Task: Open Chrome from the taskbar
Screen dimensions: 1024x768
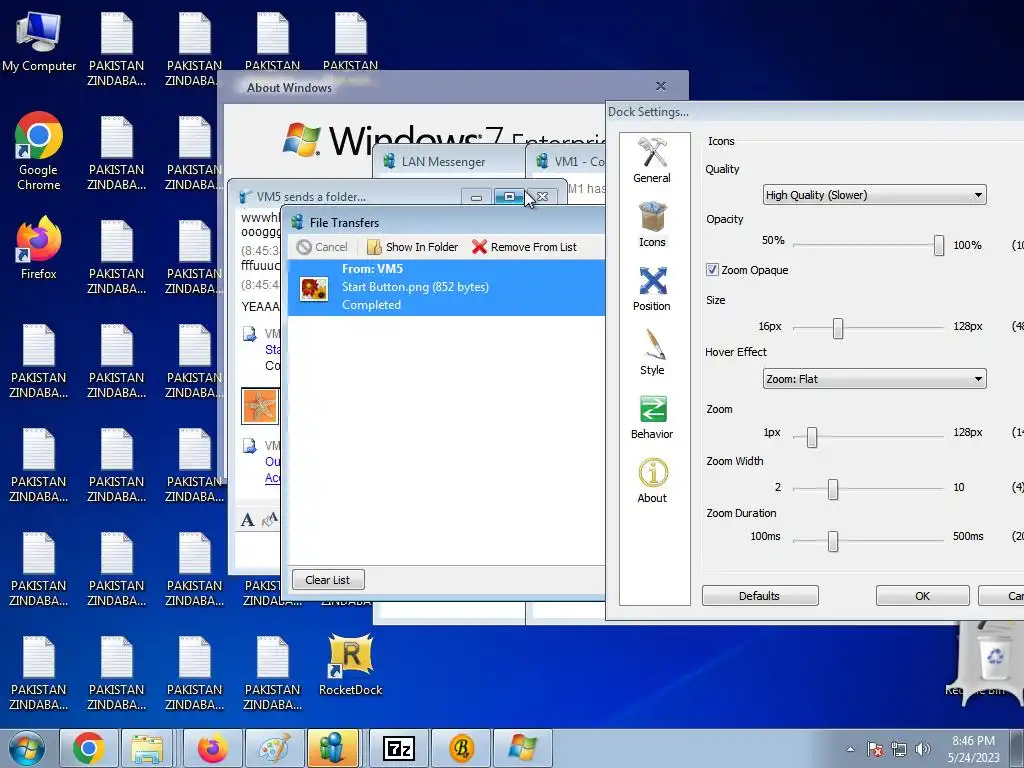Action: click(89, 748)
